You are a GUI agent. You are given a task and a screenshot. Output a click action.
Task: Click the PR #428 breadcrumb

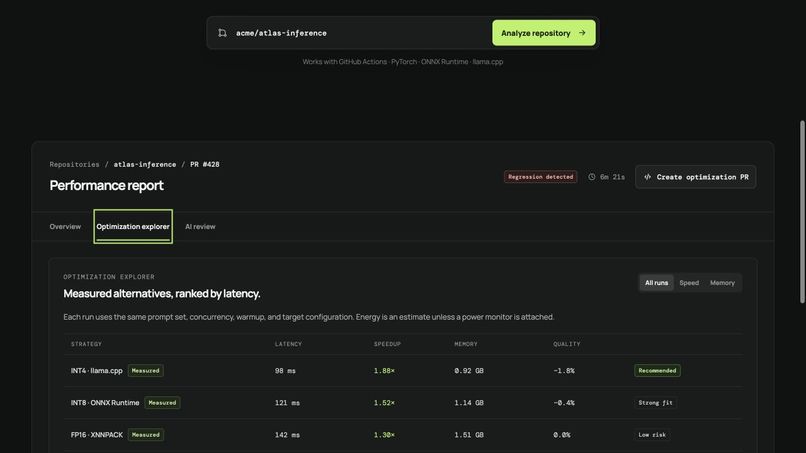point(205,165)
